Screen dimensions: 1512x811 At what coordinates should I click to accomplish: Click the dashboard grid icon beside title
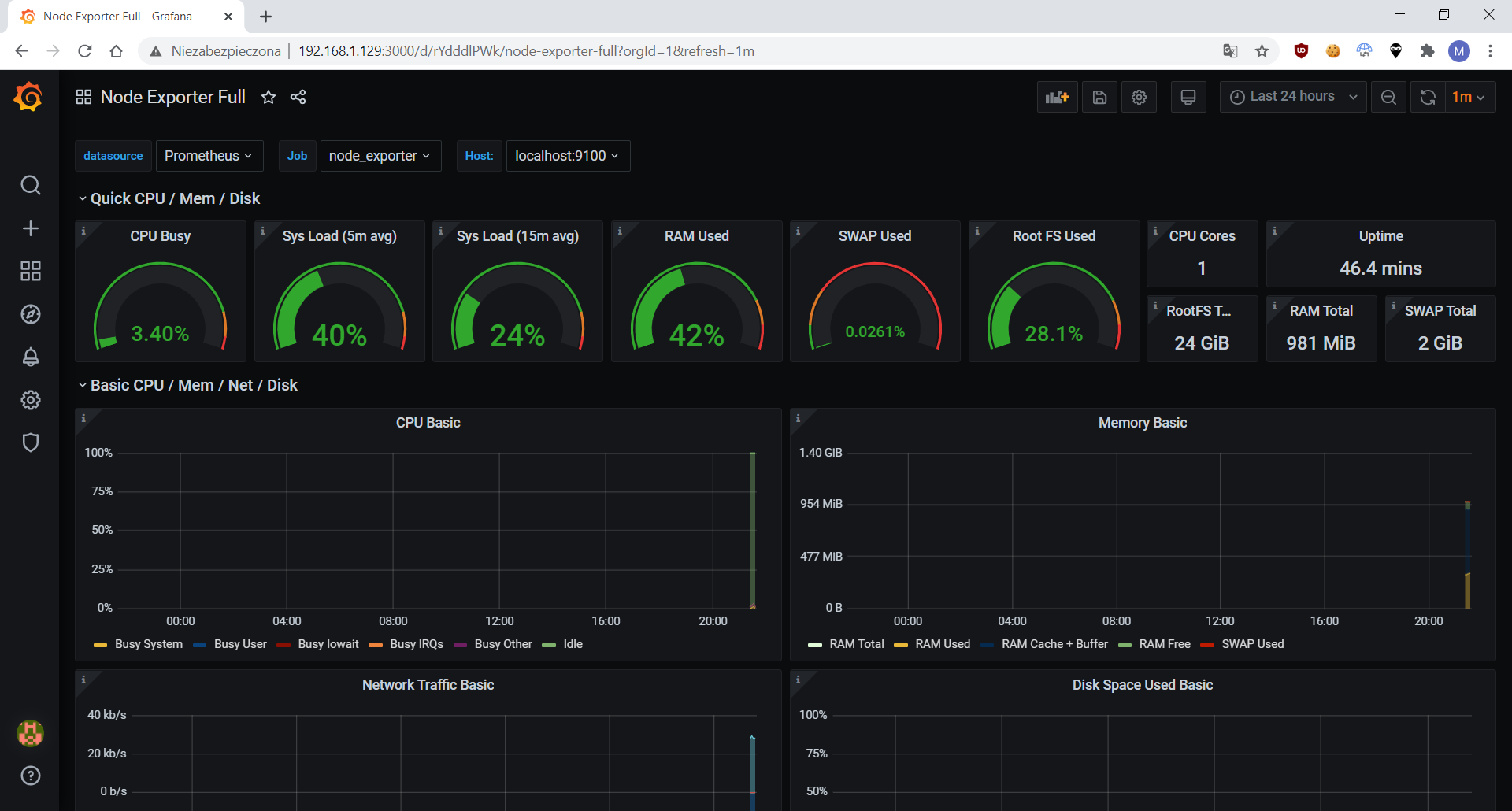click(x=83, y=97)
